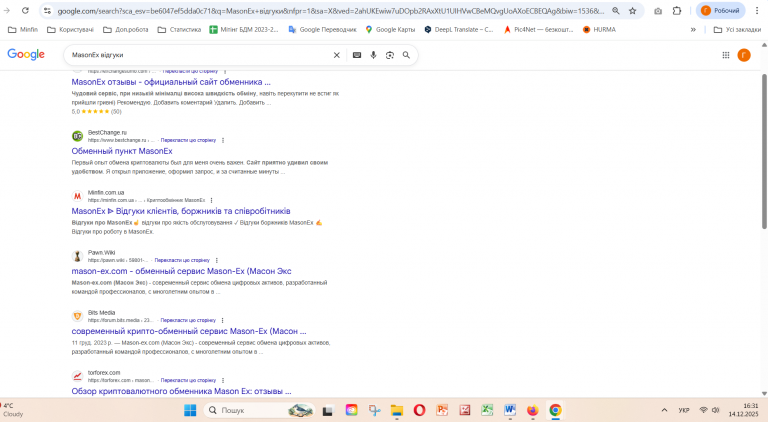
Task: Click the scrollbar down arrow
Action: point(764,393)
